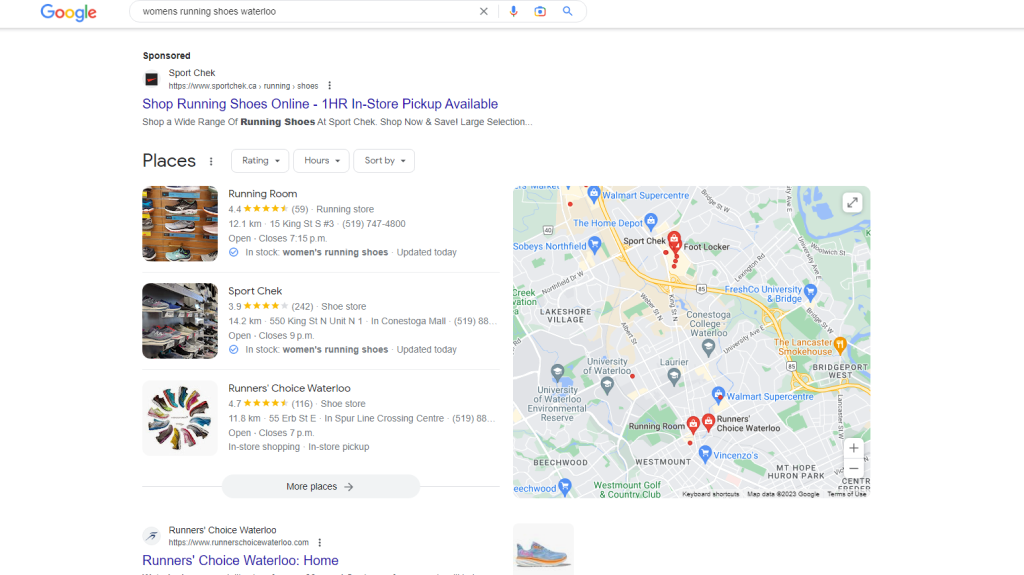Go to Google home via logo
This screenshot has height=575, width=1024.
(69, 13)
